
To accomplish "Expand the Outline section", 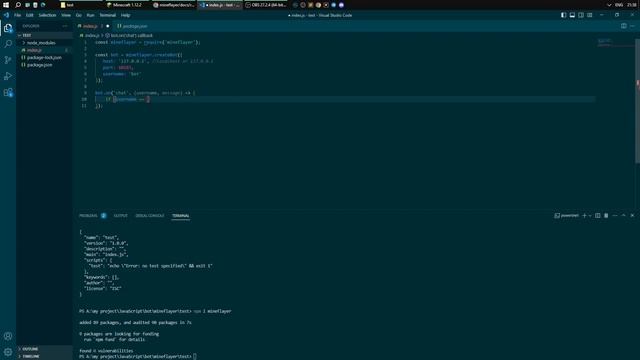I will click(x=44, y=349).
